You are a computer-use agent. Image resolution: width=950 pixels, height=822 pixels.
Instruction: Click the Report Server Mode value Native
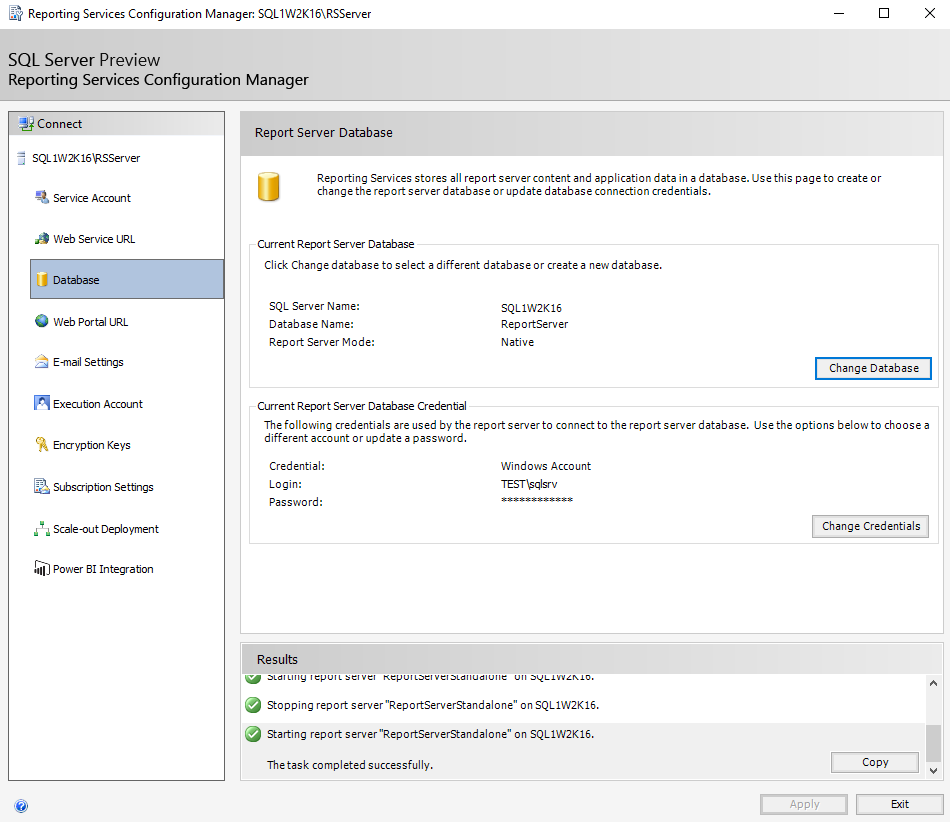click(517, 342)
